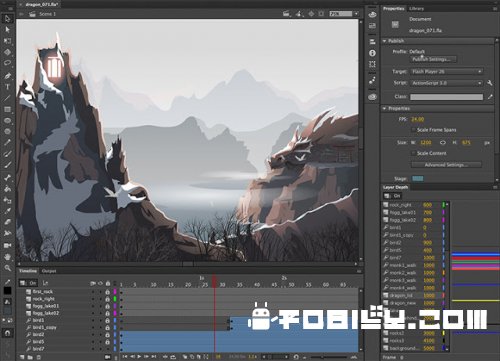This screenshot has width=500, height=361.
Task: Enable the Scale Frame Spans checkbox
Action: [414, 130]
